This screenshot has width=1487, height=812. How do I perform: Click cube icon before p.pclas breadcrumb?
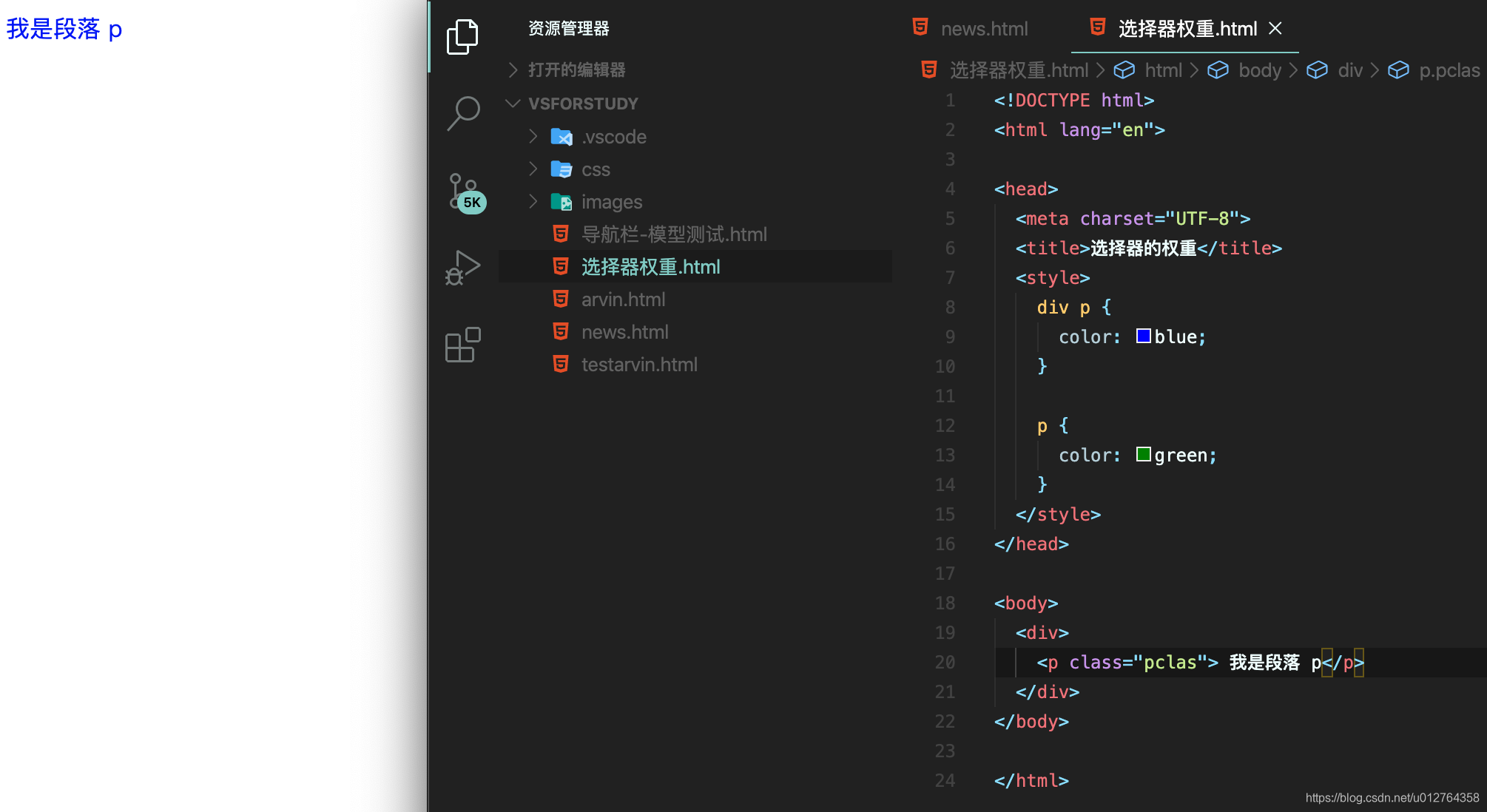click(1398, 70)
